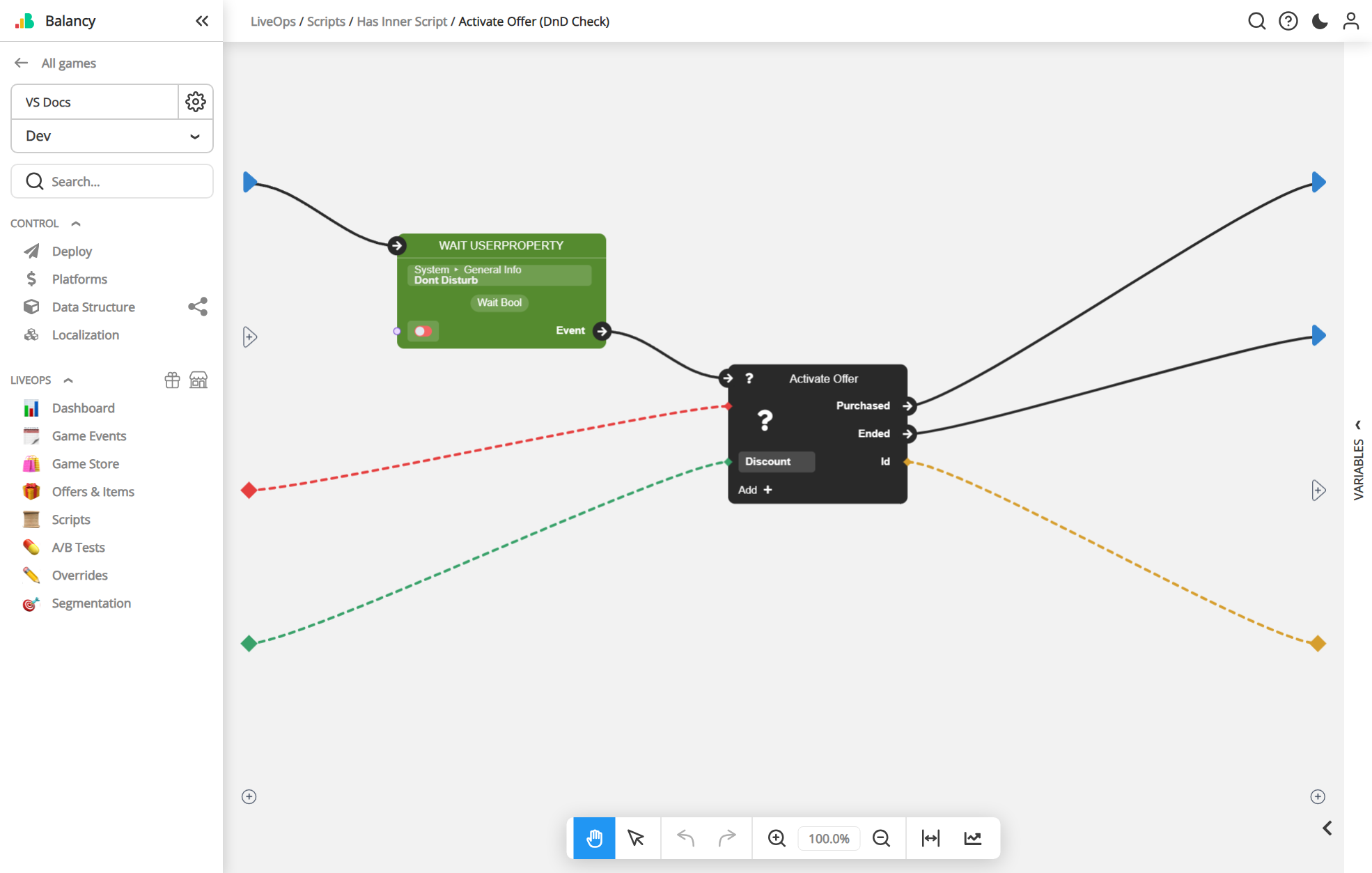Click the undo arrow icon

coord(685,838)
